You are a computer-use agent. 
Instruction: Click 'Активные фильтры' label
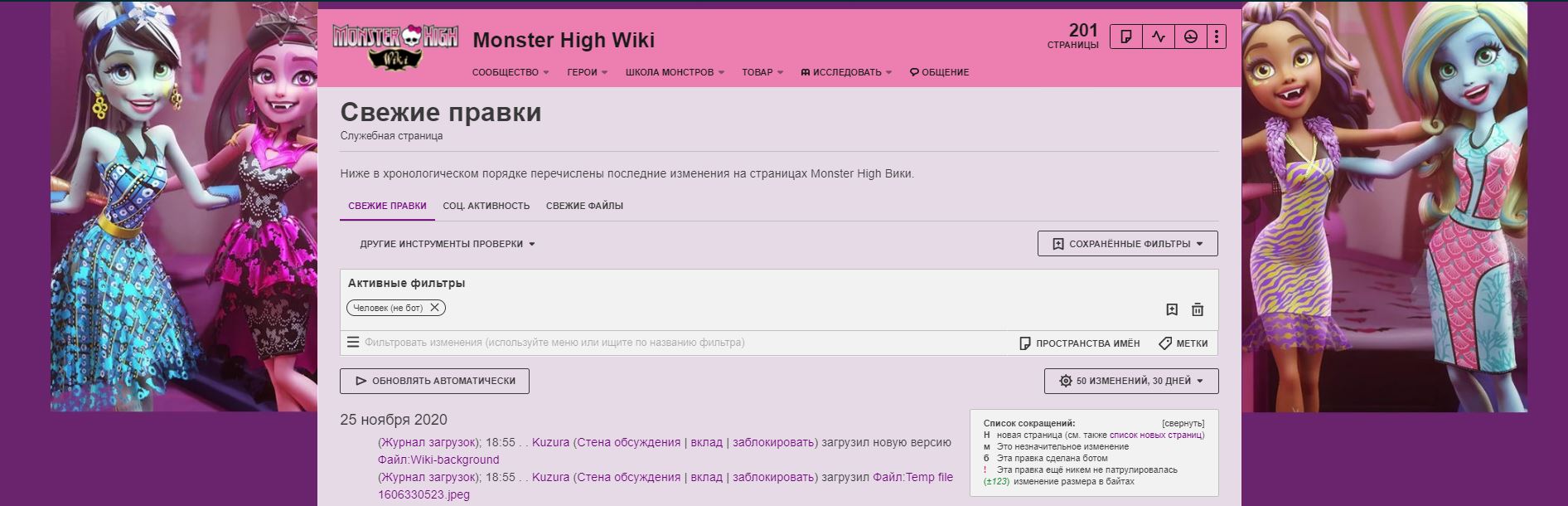(406, 283)
